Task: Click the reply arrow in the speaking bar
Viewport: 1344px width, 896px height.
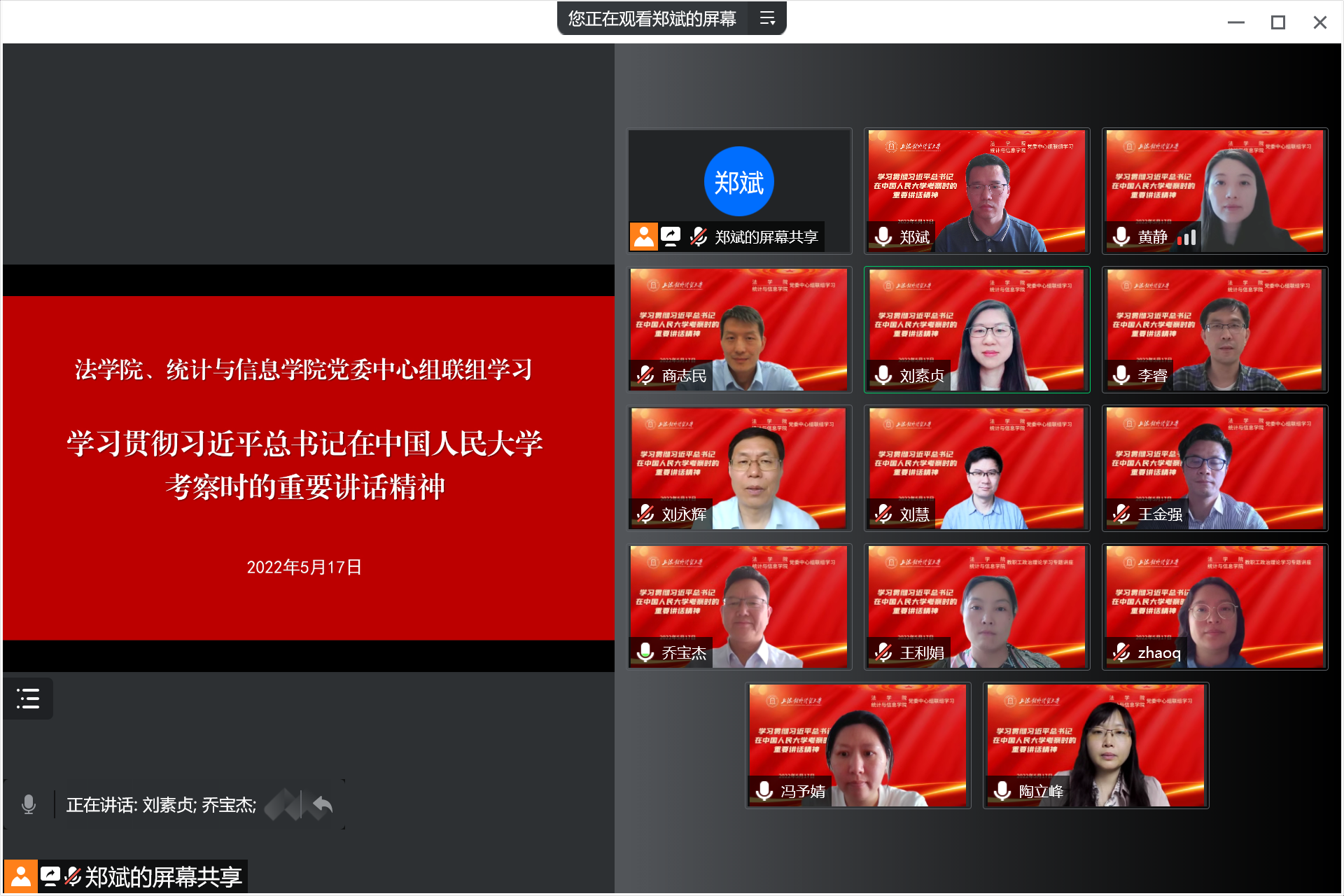Action: [x=322, y=805]
